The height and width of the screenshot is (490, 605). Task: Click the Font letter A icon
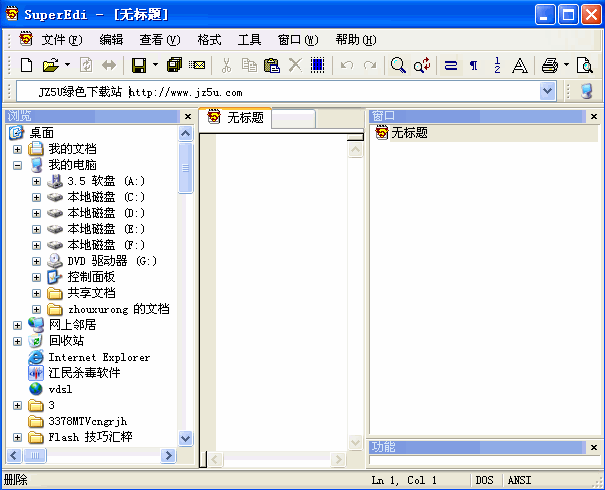(520, 65)
